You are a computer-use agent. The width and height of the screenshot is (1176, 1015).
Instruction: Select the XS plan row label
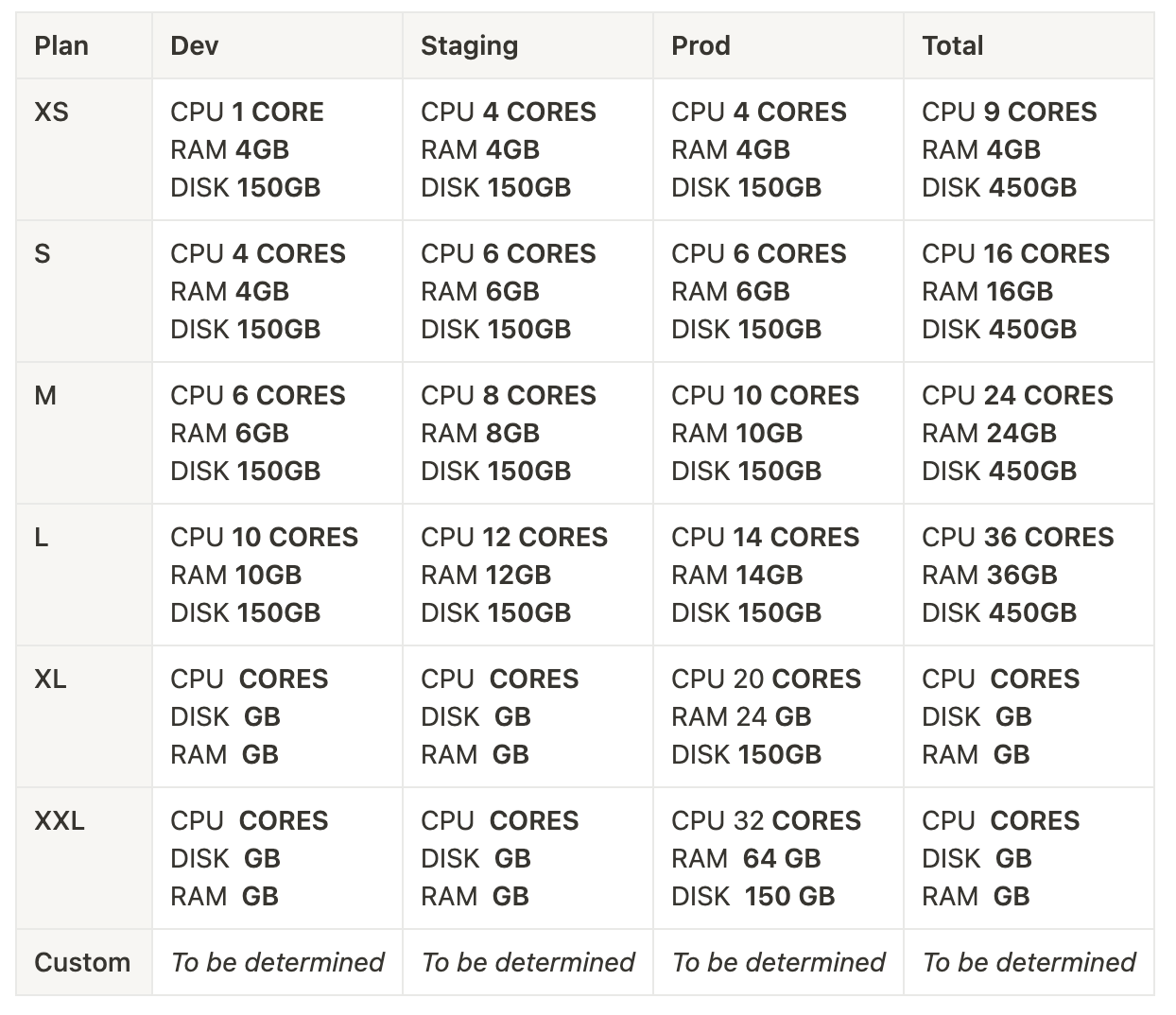84,149
